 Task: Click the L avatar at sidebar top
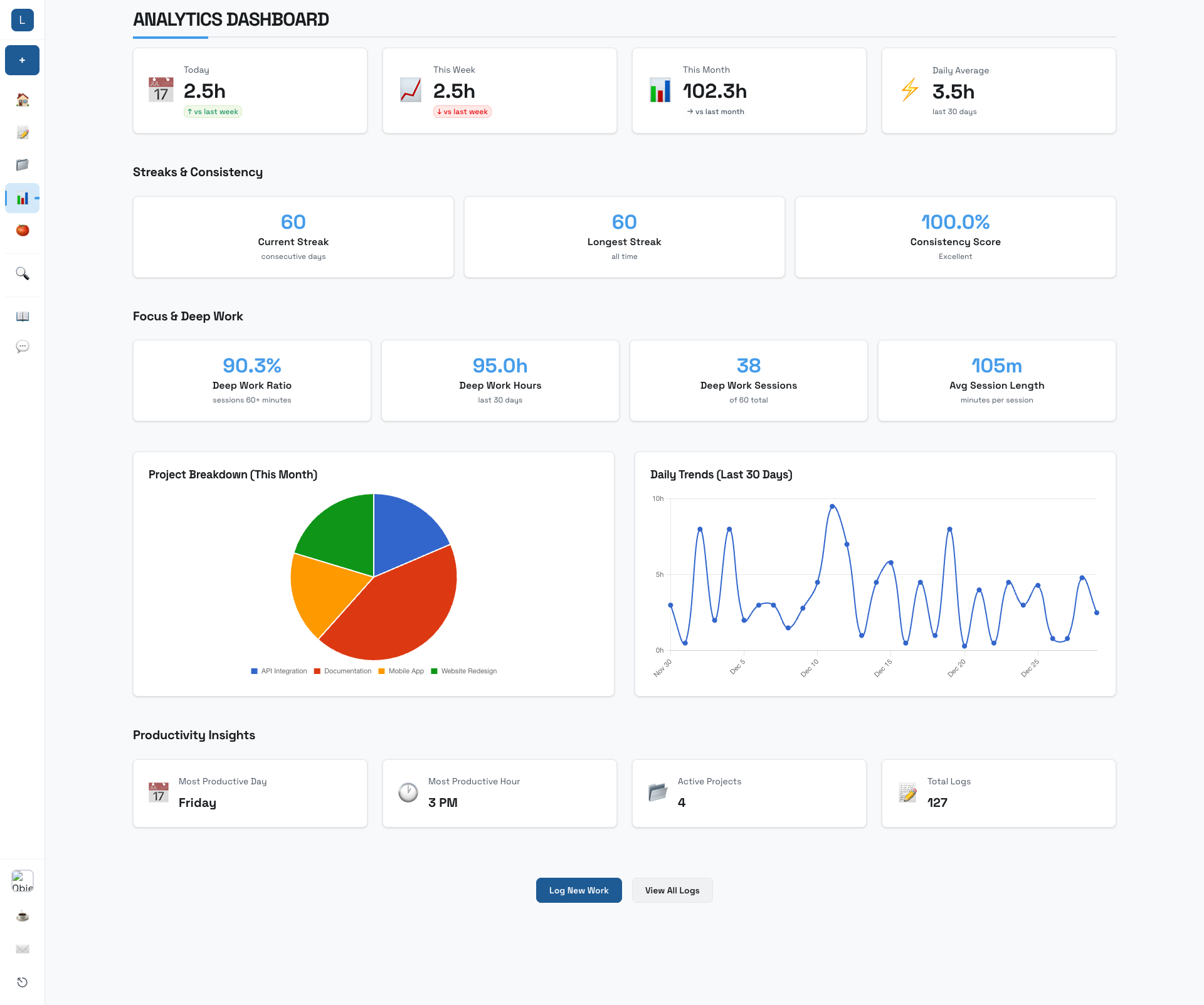22,20
